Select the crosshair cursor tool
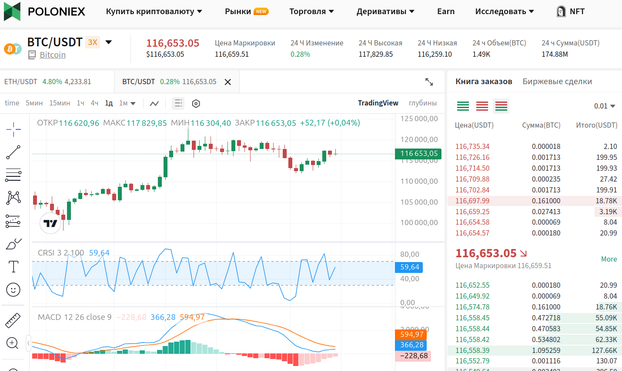 tap(13, 129)
